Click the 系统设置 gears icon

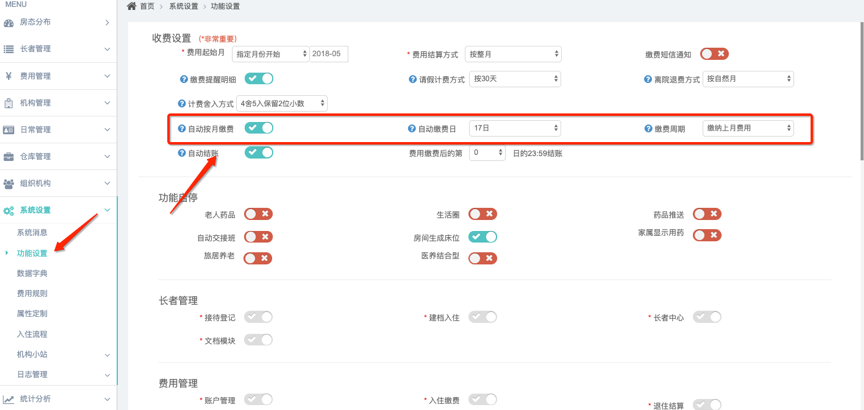pyautogui.click(x=9, y=211)
